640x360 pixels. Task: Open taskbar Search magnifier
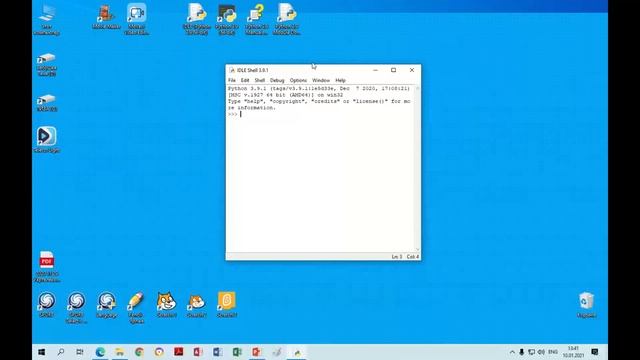tap(61, 352)
